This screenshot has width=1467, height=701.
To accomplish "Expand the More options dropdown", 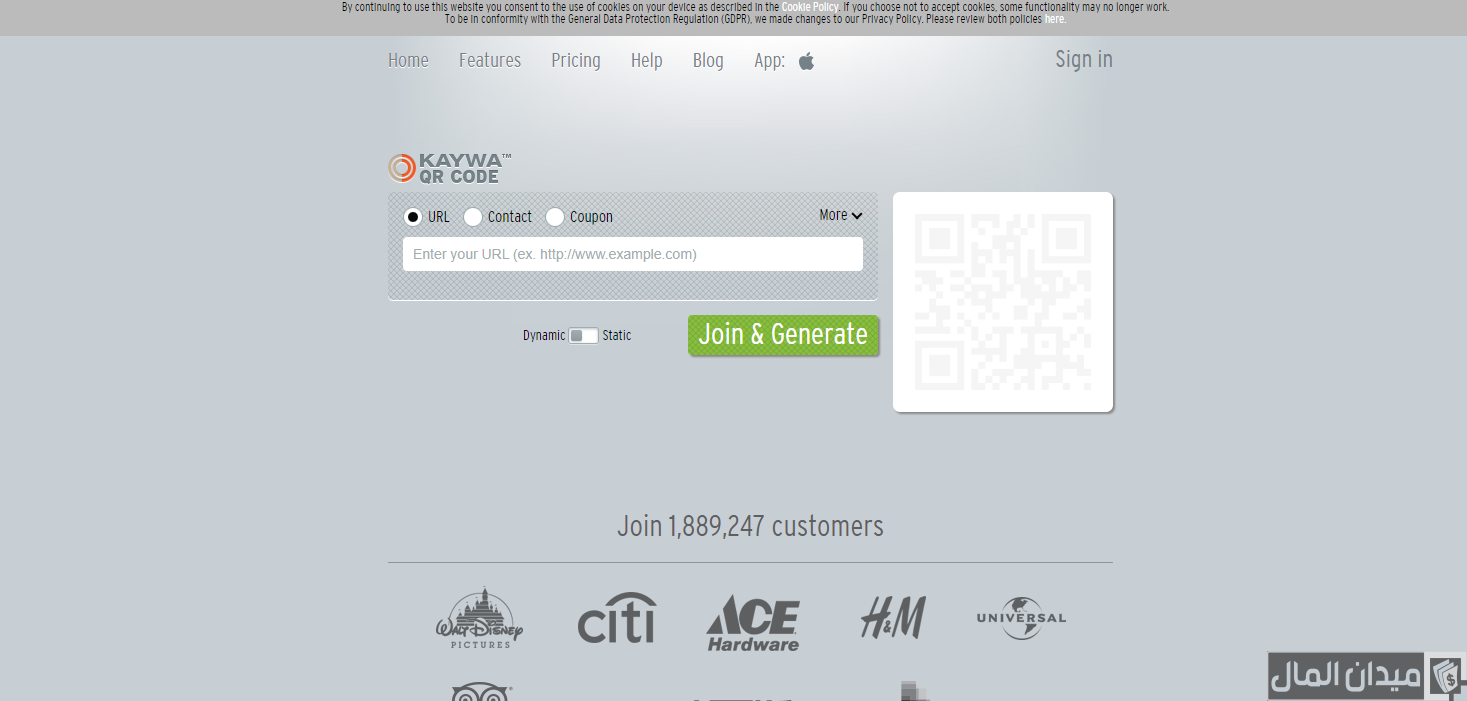I will 841,215.
